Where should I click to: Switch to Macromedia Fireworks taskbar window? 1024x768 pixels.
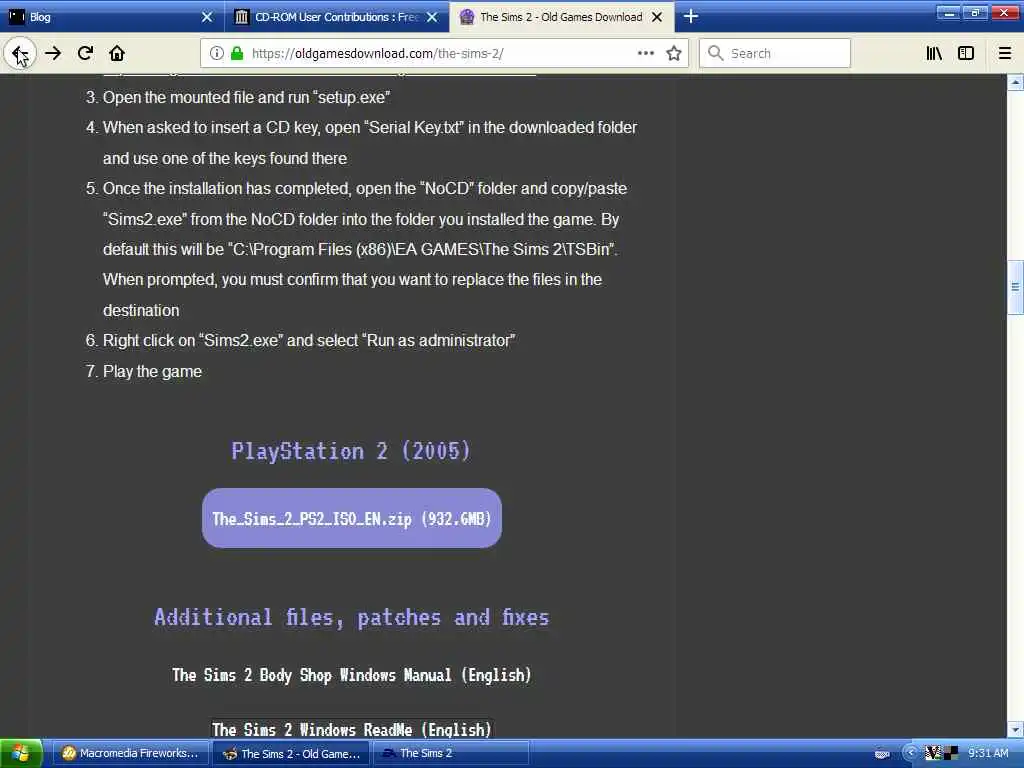coord(130,754)
